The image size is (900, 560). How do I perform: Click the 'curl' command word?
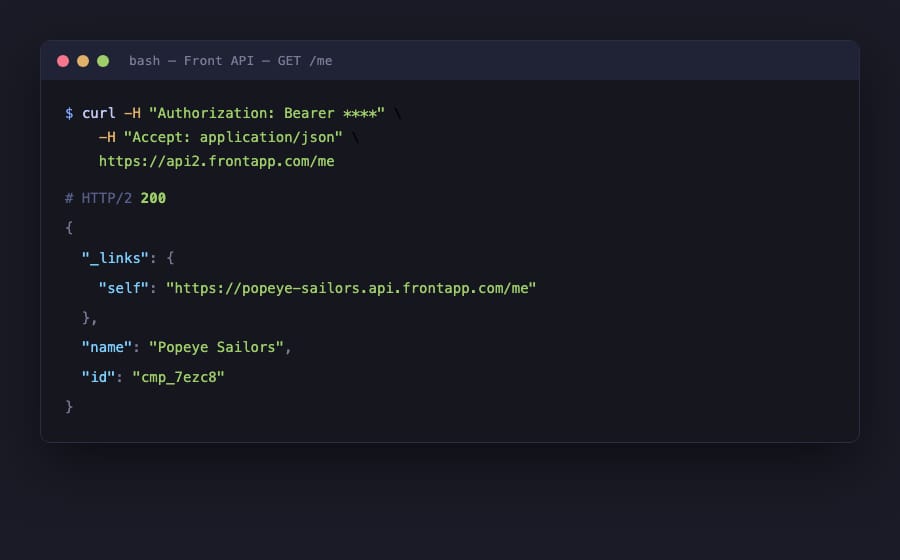(x=99, y=113)
